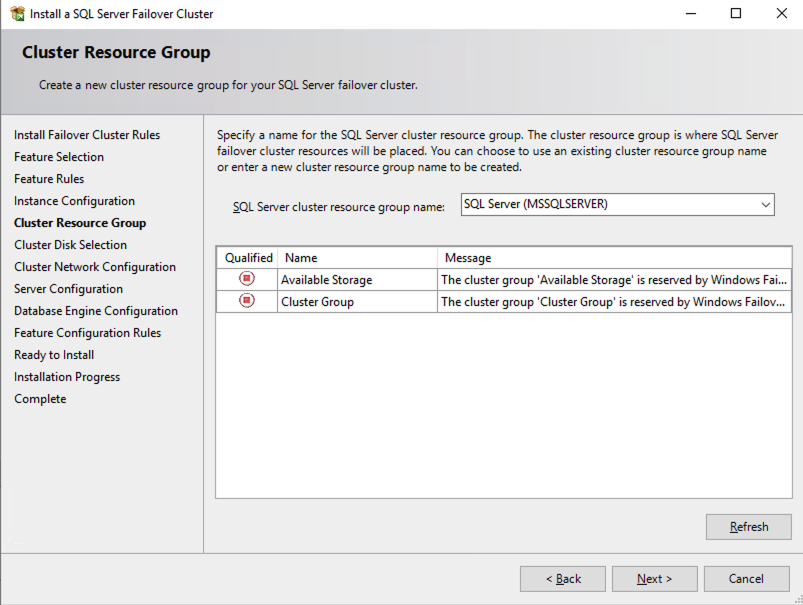This screenshot has width=803, height=605.
Task: Expand the cluster resource group name dropdown
Action: click(765, 204)
